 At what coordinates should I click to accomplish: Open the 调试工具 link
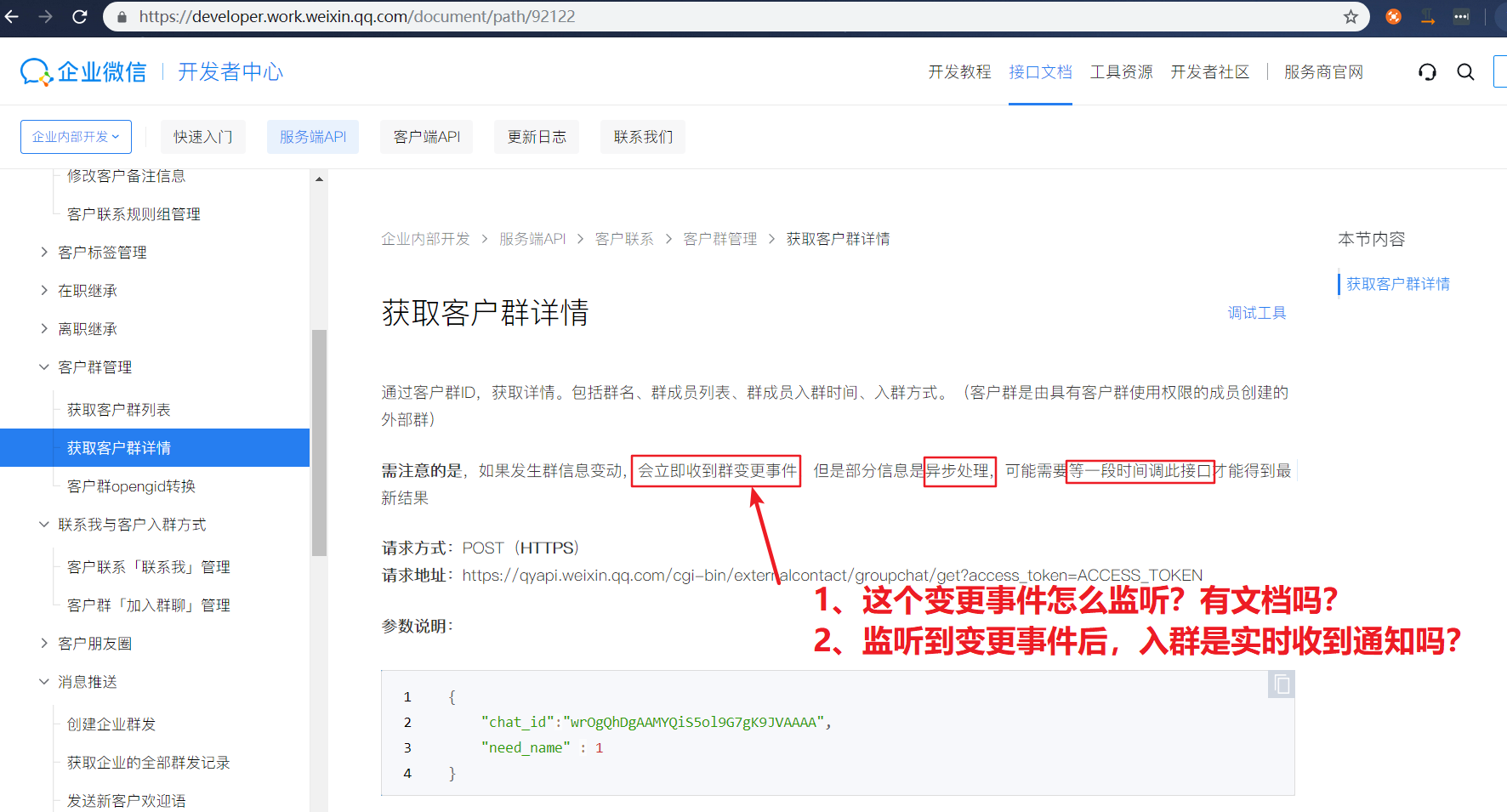[1256, 312]
